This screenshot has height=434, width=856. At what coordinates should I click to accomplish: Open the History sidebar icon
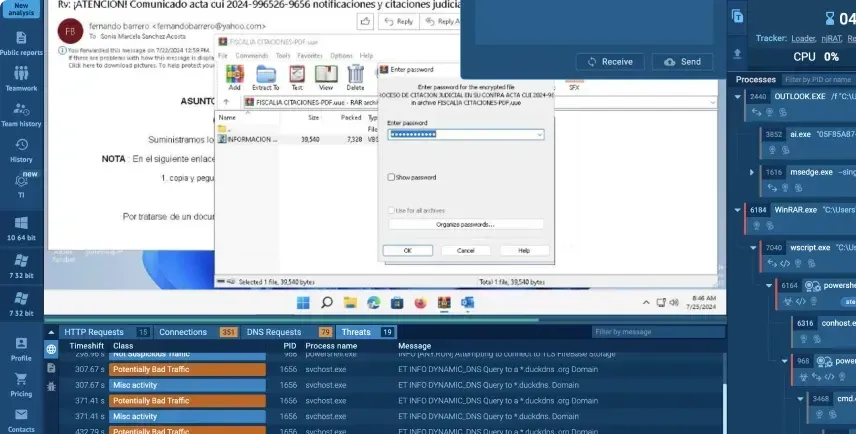pos(21,151)
